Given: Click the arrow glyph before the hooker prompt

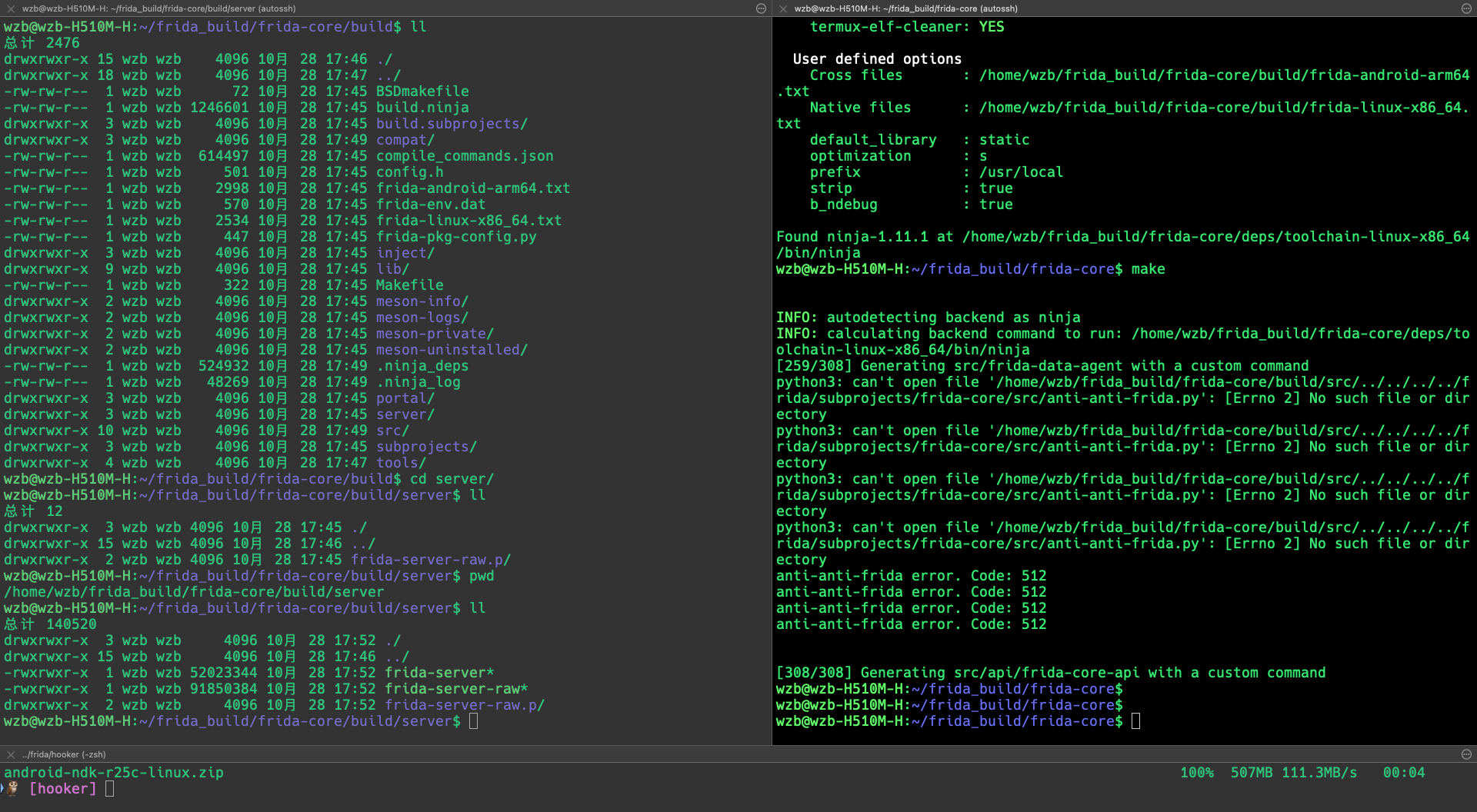Looking at the screenshot, I should (4, 787).
